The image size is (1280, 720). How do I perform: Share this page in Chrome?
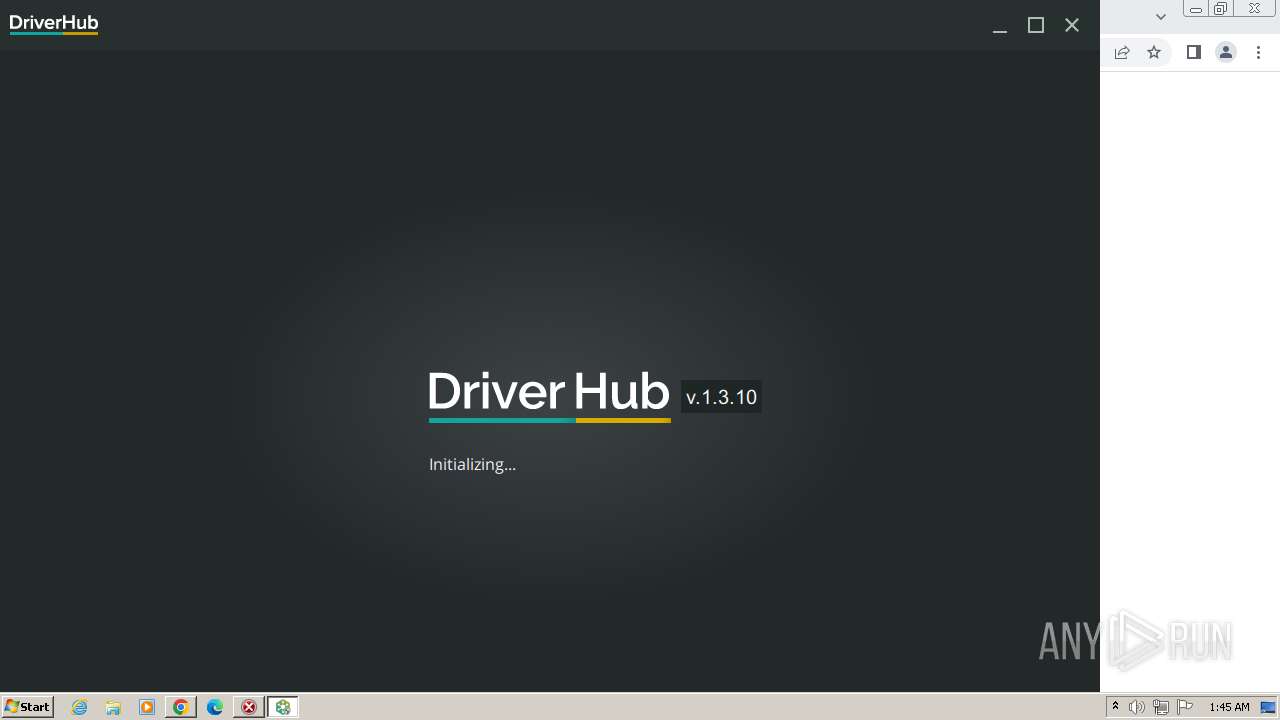pyautogui.click(x=1122, y=52)
